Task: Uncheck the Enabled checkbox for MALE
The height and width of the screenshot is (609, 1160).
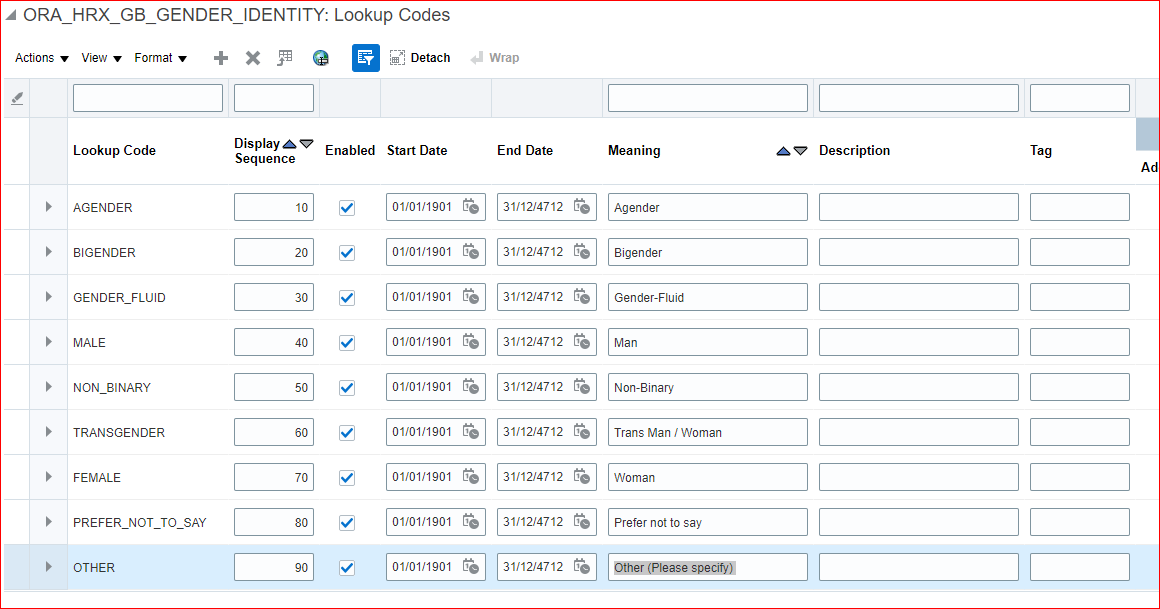Action: 346,342
